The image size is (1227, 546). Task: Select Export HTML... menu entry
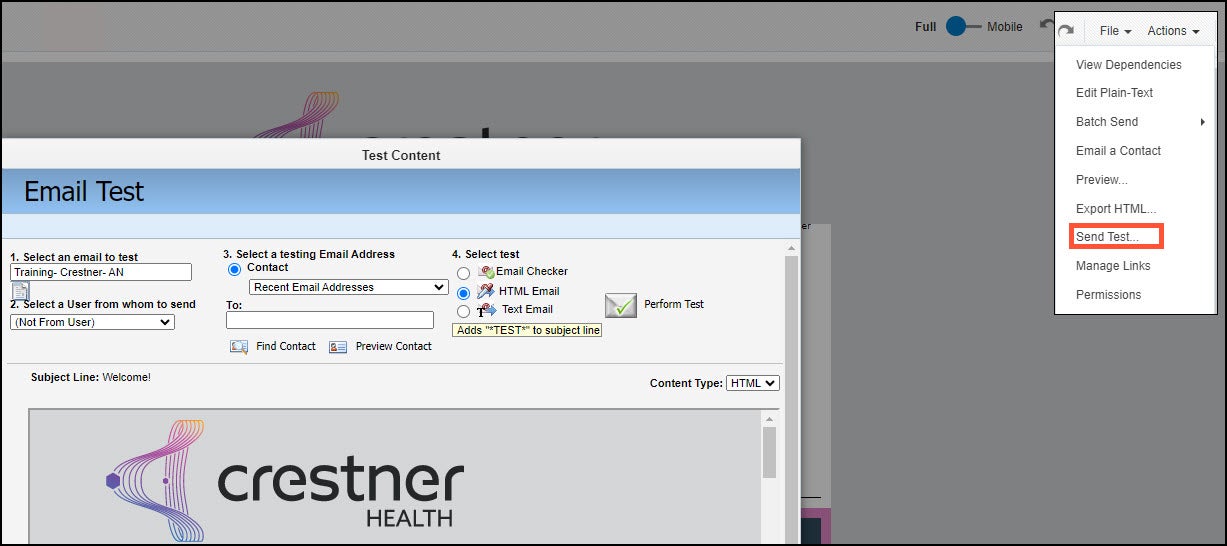(x=1115, y=209)
